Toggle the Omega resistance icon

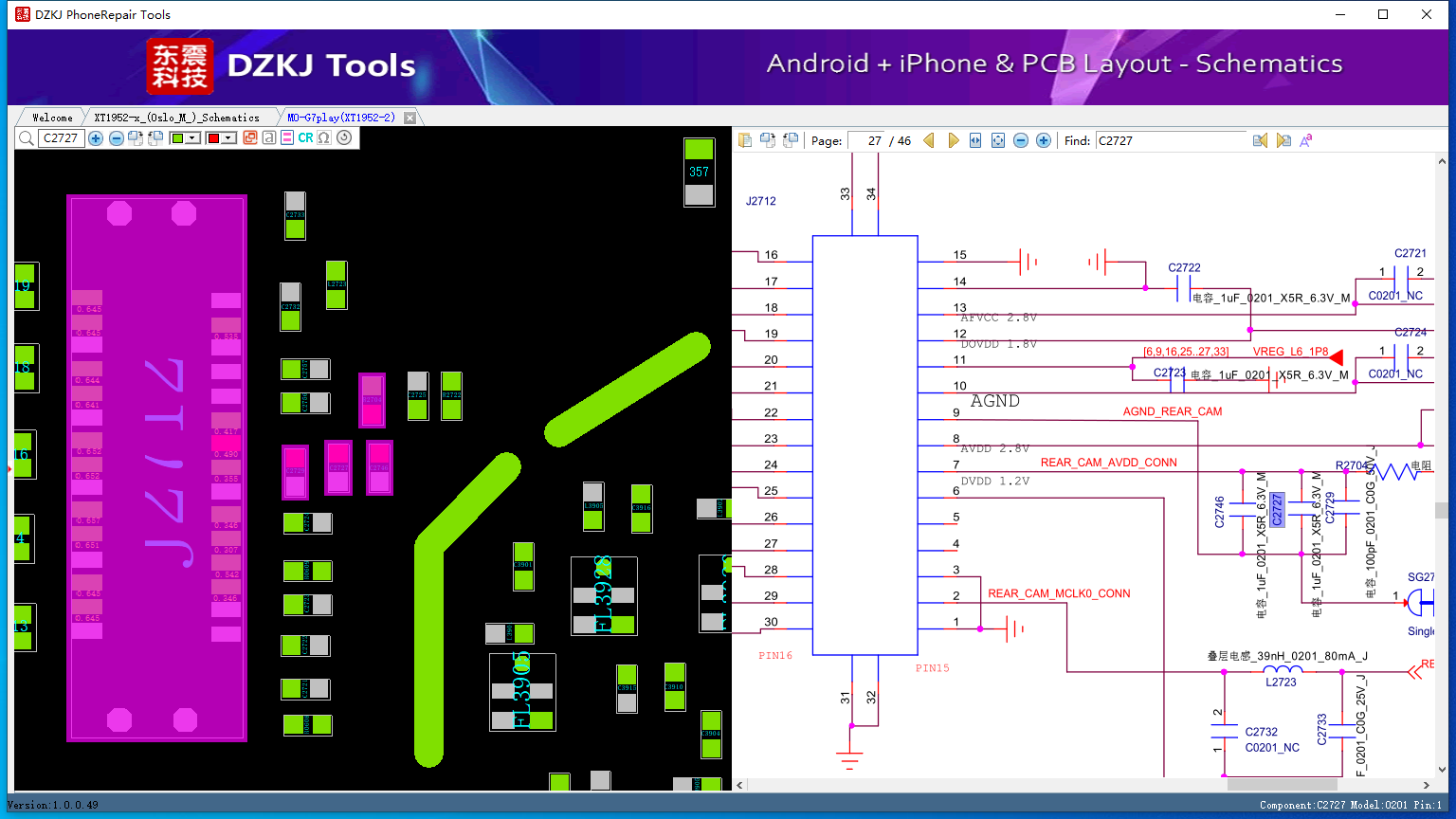tap(324, 137)
